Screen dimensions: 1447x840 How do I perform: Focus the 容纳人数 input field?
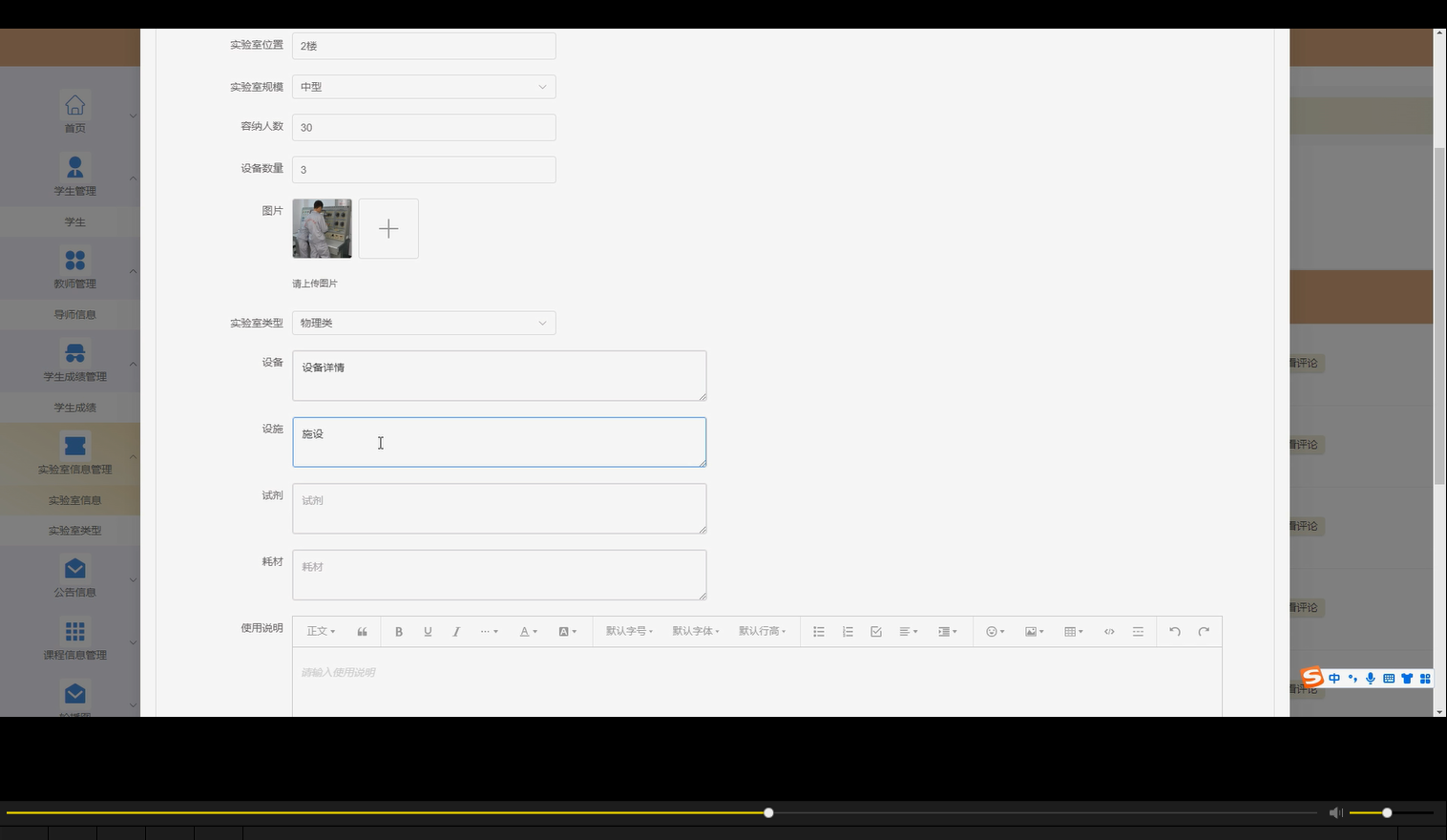click(424, 127)
